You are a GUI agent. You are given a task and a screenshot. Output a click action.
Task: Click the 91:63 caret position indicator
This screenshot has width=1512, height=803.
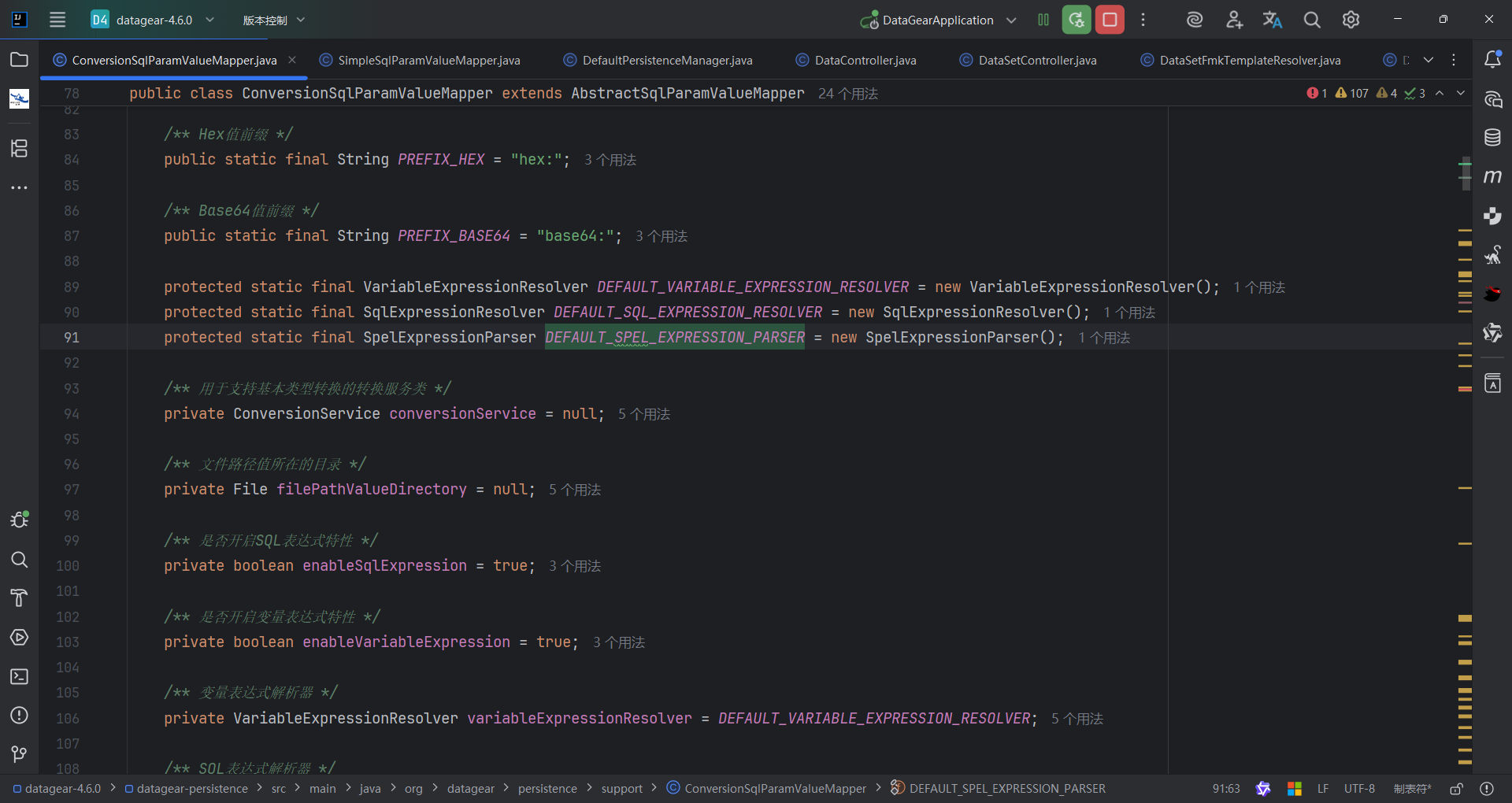[x=1226, y=788]
